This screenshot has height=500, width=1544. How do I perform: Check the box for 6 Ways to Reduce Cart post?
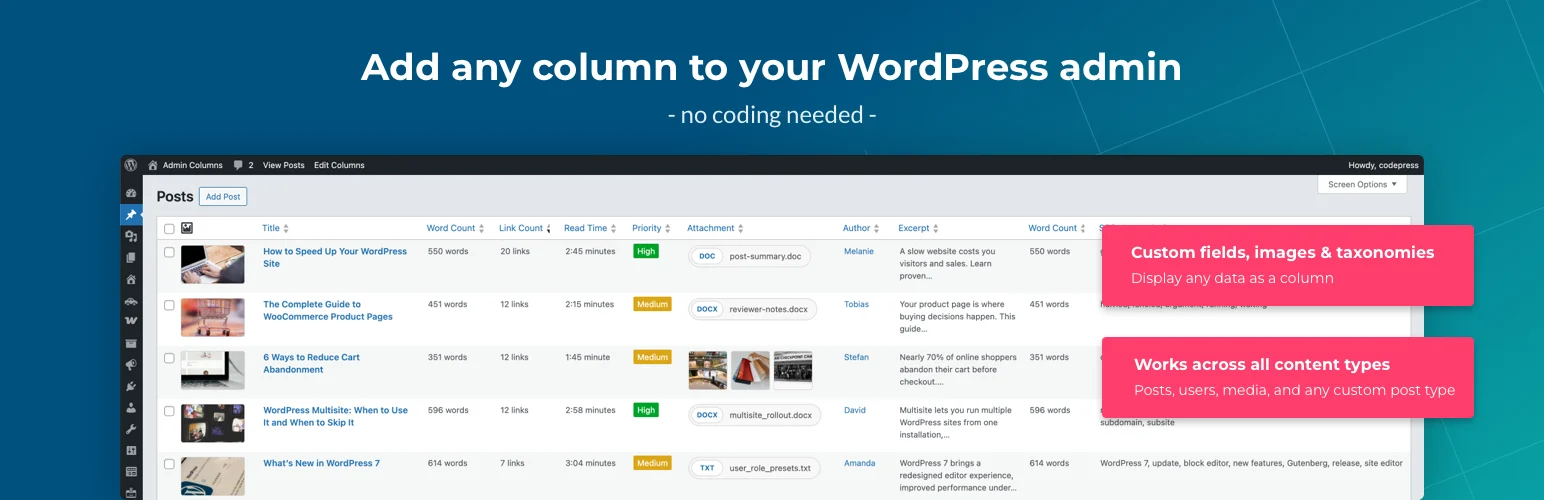click(169, 358)
